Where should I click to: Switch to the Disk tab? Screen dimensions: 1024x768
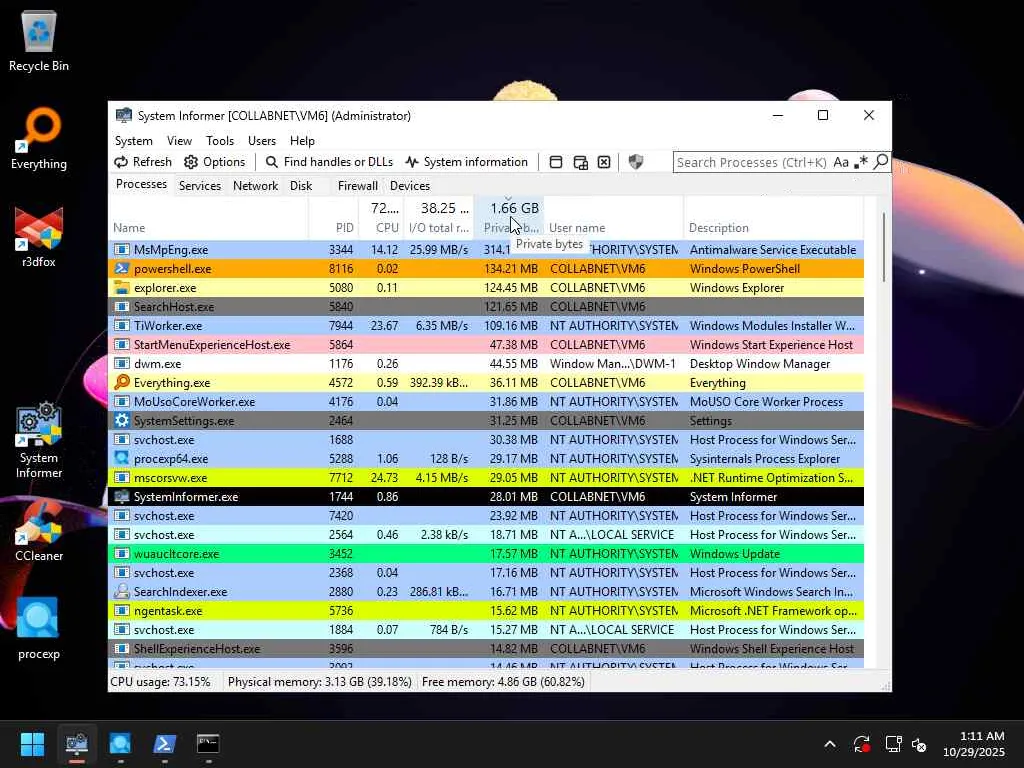click(301, 185)
